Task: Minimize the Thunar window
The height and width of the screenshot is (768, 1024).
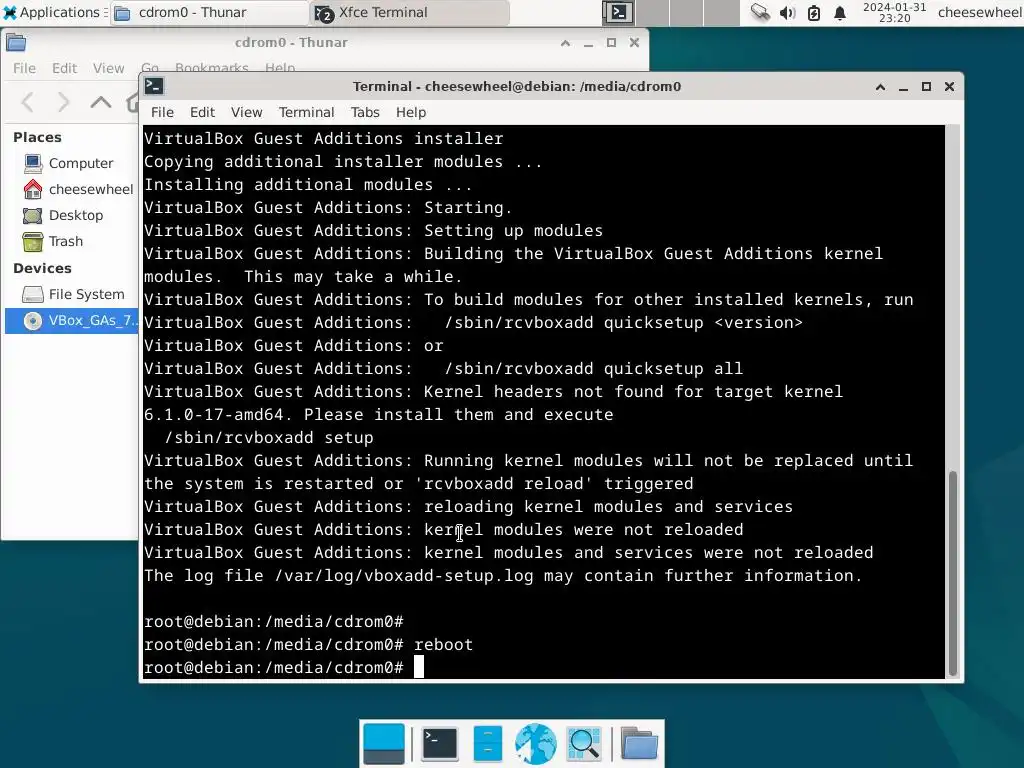Action: tap(588, 43)
